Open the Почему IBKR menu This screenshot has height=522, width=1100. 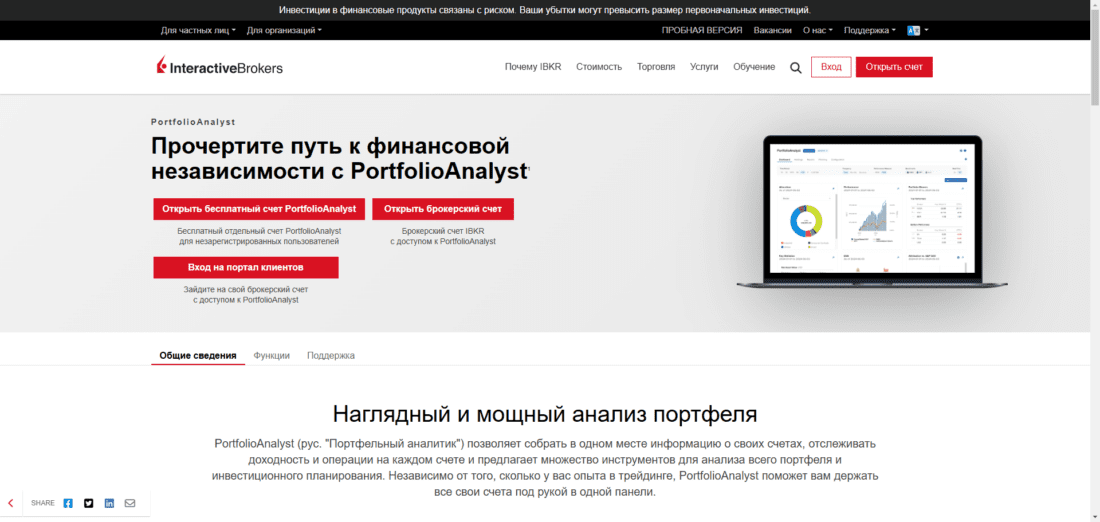pos(533,67)
